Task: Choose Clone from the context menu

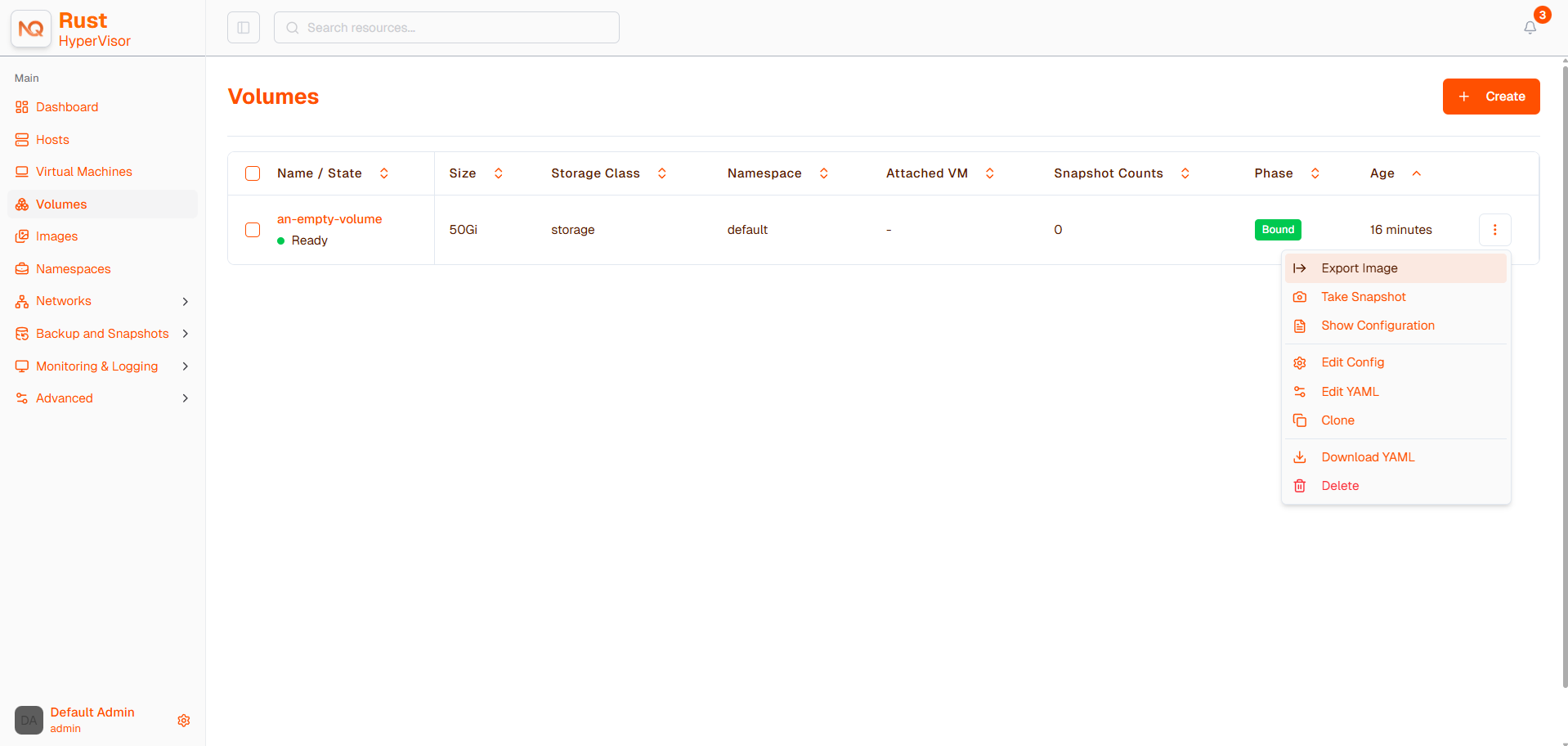Action: (1396, 420)
